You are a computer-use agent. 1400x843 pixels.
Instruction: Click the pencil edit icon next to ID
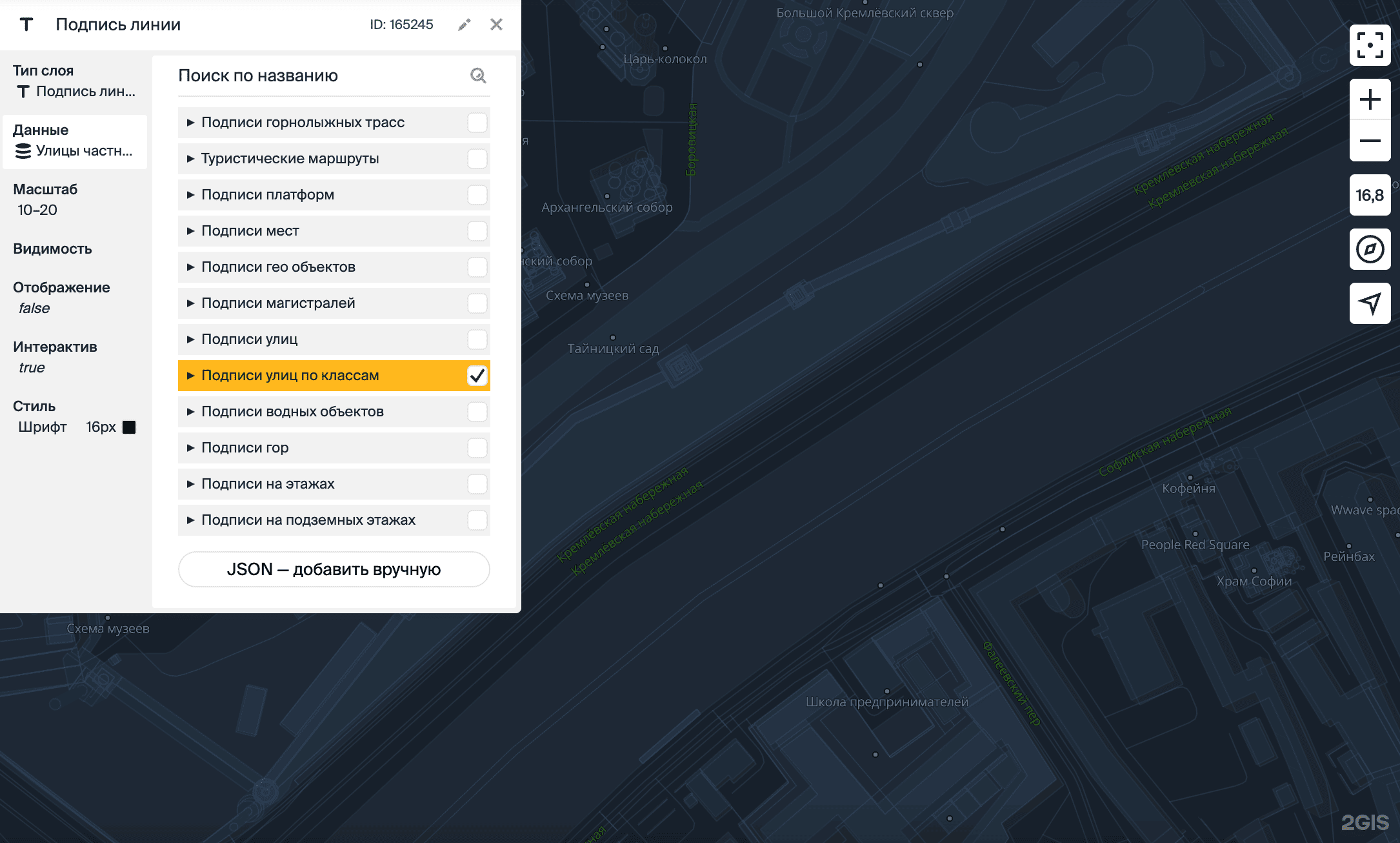tap(465, 25)
